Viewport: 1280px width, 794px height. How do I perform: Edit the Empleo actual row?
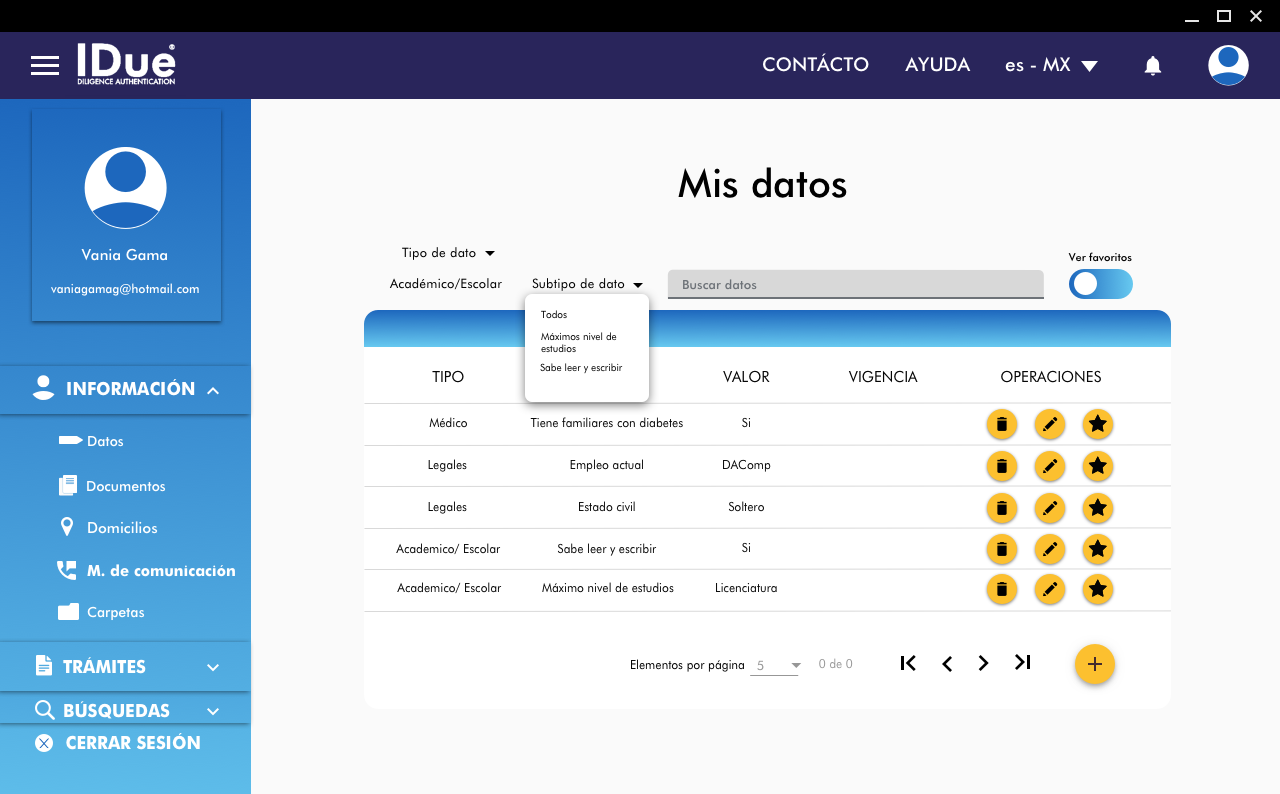point(1049,466)
